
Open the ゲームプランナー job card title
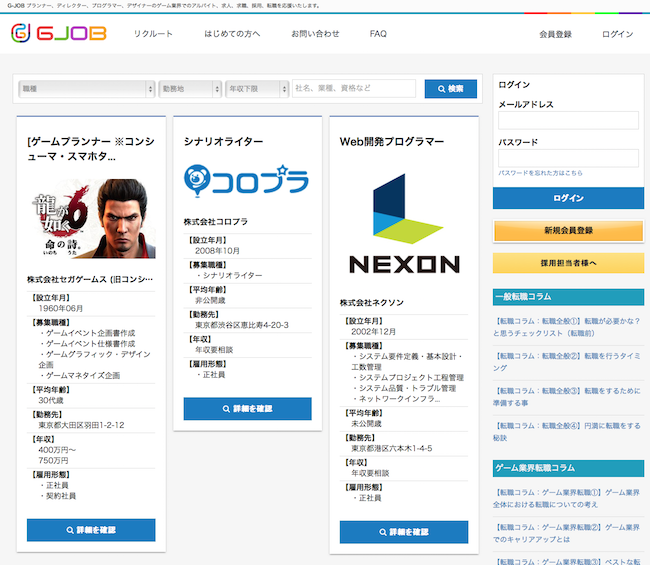[91, 149]
